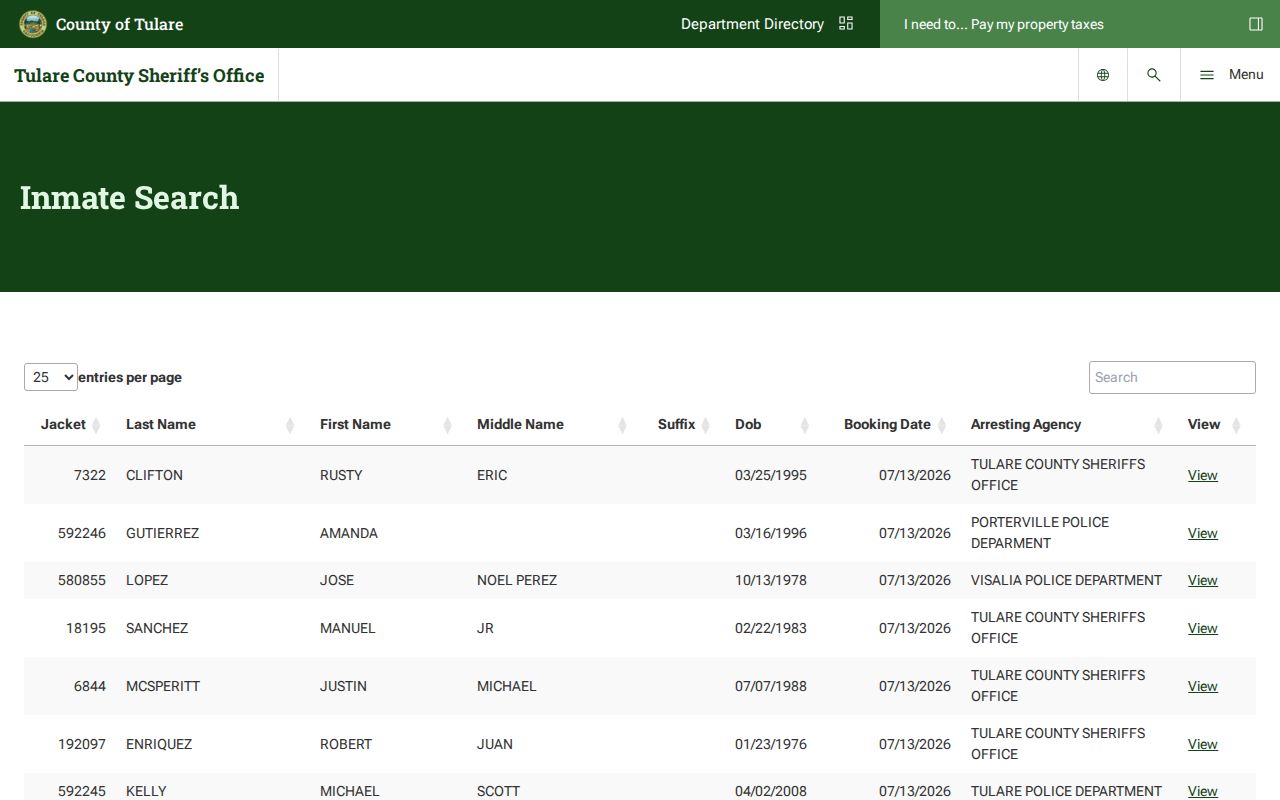1280x800 pixels.
Task: Click TULARE POLICE DEPARTMENT agency cell
Action: (1066, 791)
